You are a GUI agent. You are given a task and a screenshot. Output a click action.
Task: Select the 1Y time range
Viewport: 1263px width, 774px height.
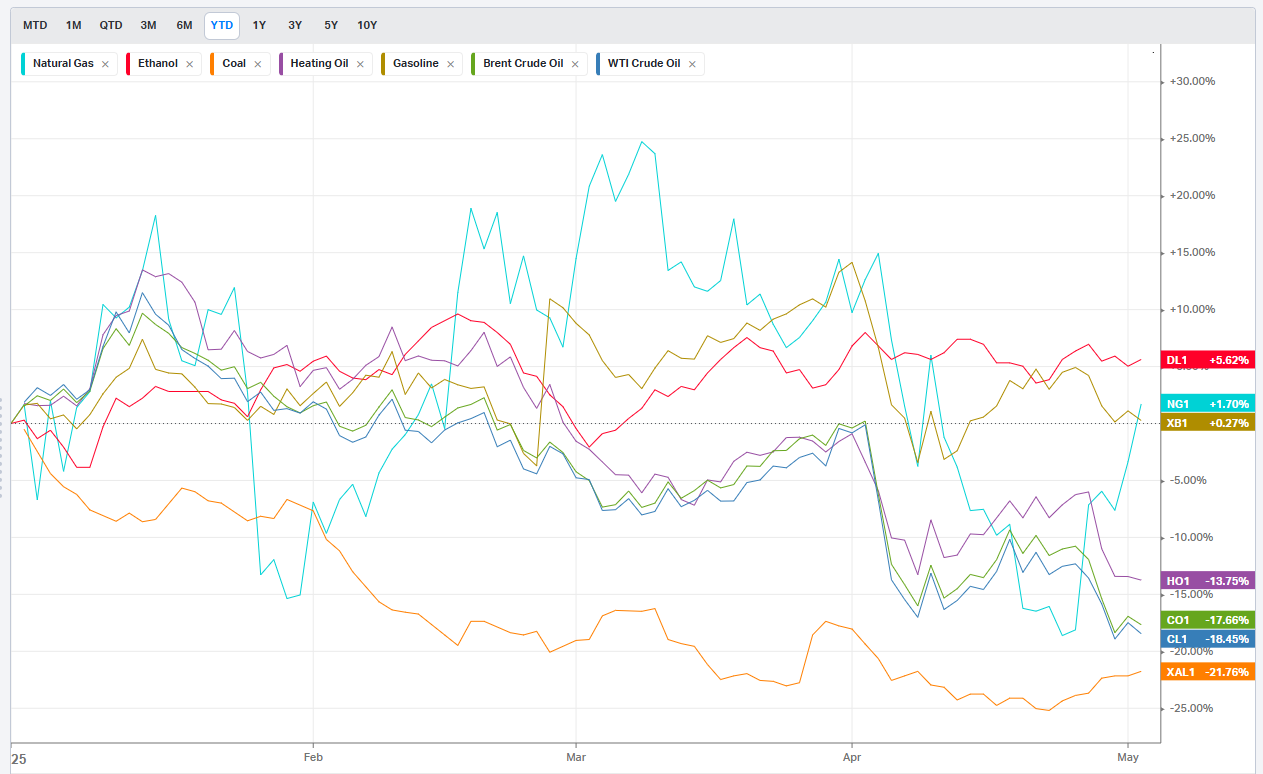[259, 25]
